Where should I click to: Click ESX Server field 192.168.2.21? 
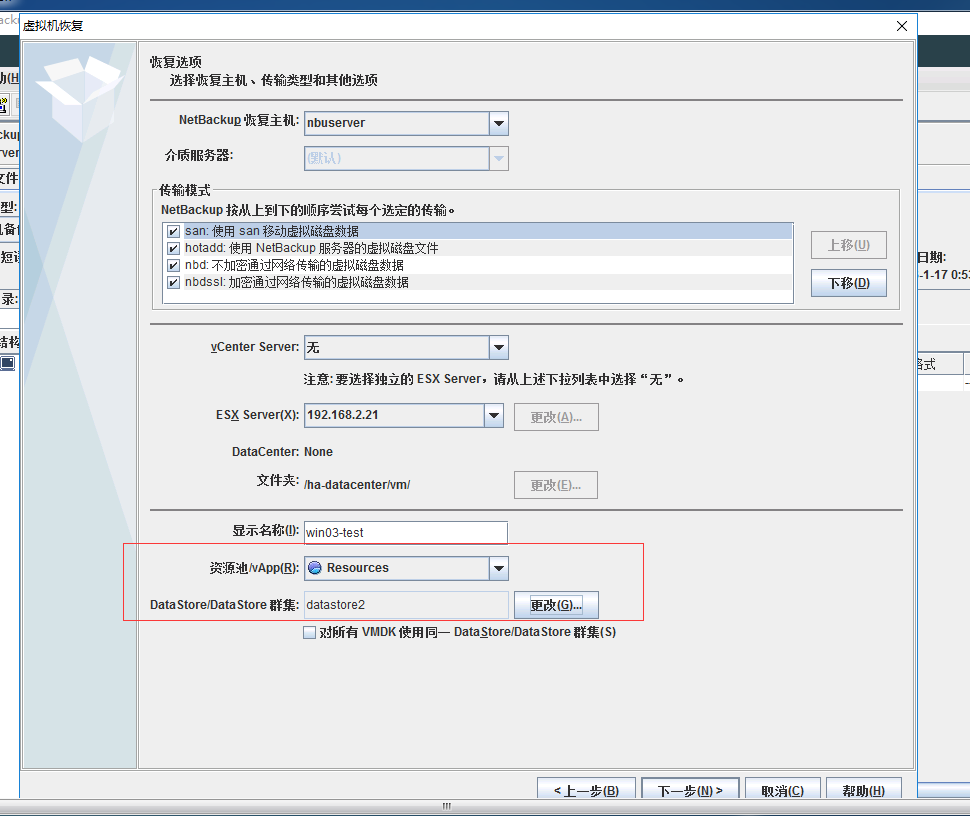(394, 415)
